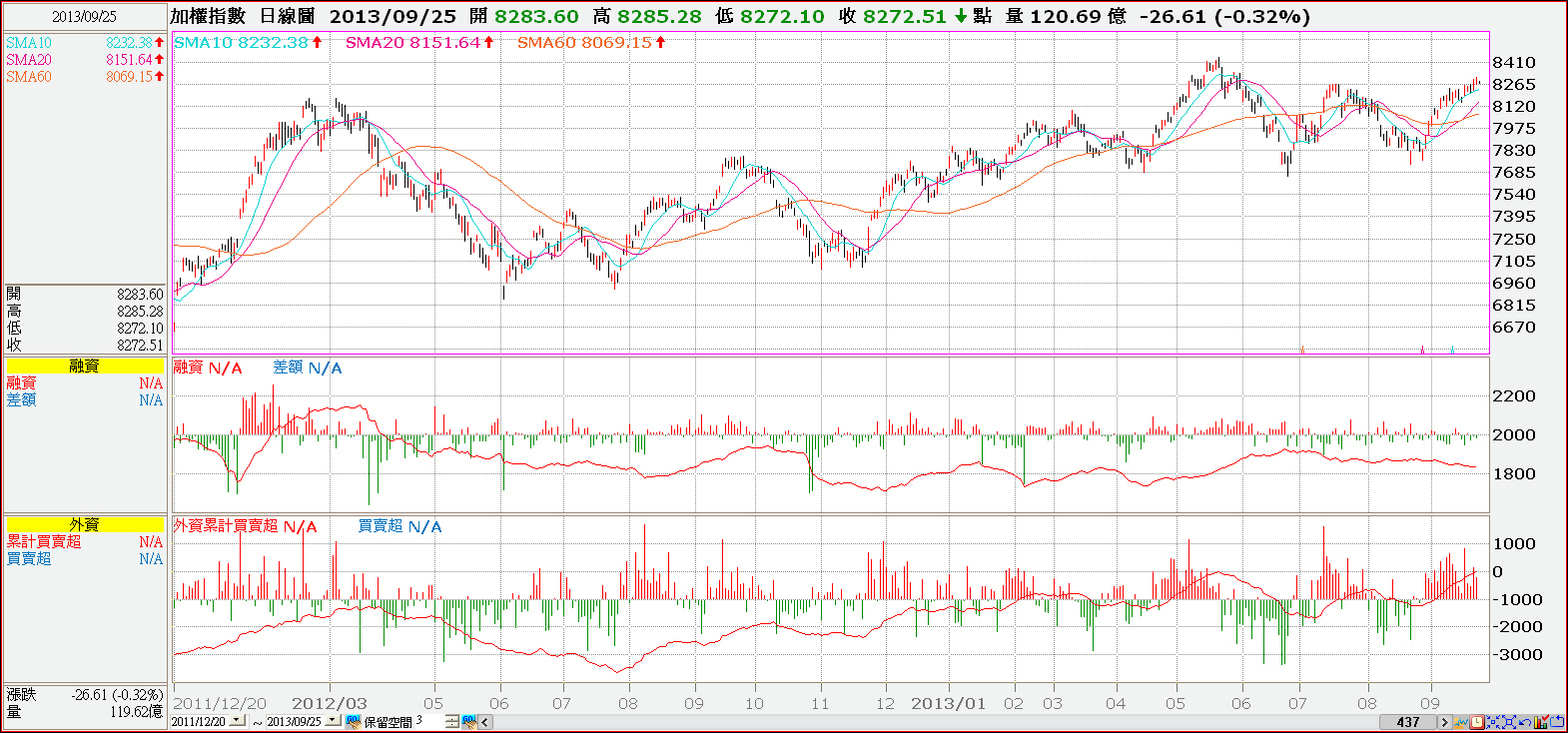Click the 加權指數 title text
The image size is (1568, 733).
pos(208,16)
